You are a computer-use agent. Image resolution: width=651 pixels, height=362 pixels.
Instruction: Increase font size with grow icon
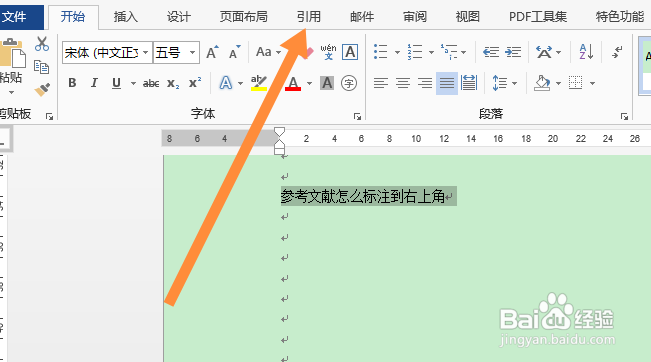(x=212, y=52)
